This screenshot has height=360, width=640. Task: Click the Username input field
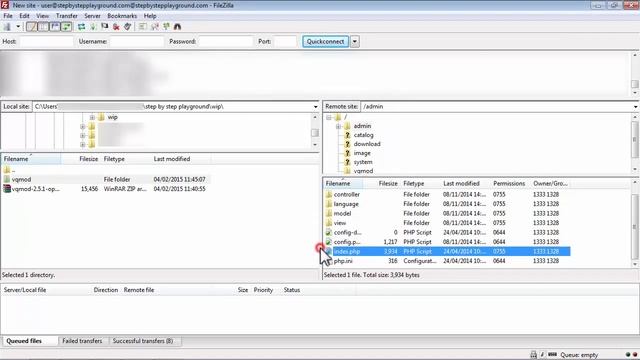[x=137, y=41]
